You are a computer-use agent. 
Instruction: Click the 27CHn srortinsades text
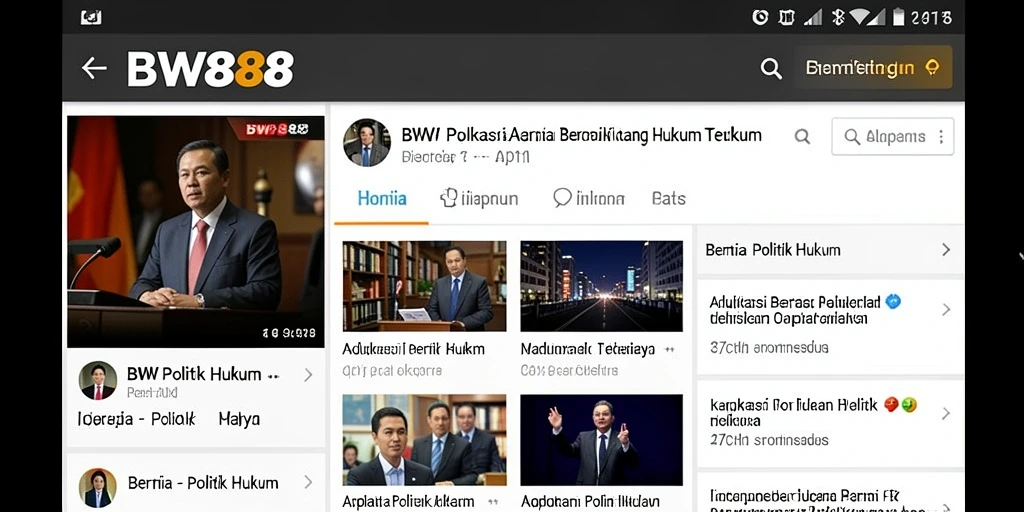coord(769,440)
